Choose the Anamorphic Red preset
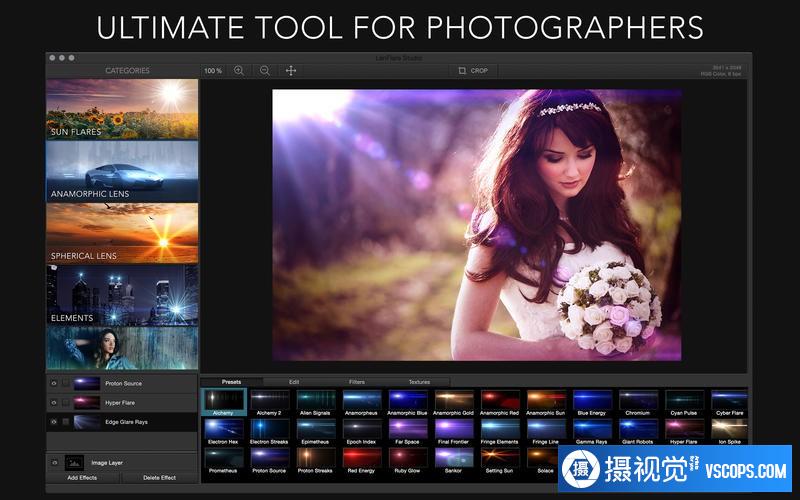This screenshot has width=800, height=500. [x=499, y=402]
